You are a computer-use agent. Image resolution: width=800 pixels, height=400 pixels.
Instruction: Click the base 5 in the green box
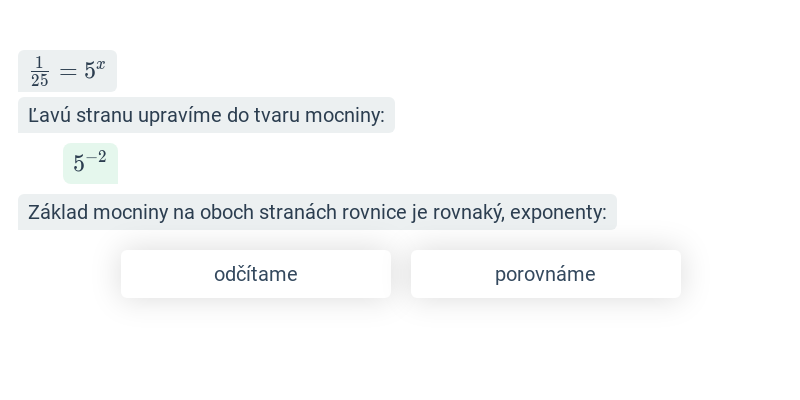79,164
